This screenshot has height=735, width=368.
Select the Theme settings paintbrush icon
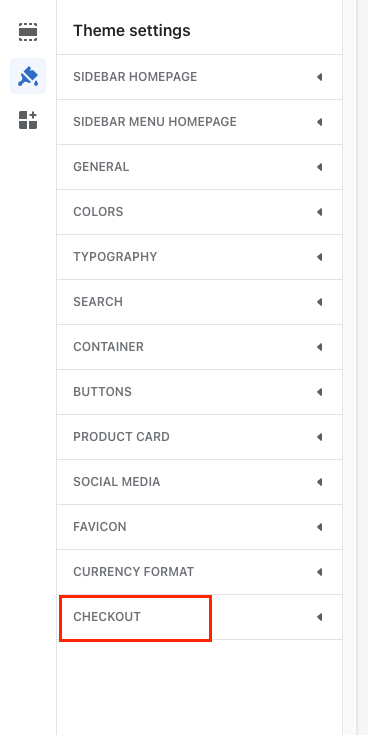pos(28,76)
